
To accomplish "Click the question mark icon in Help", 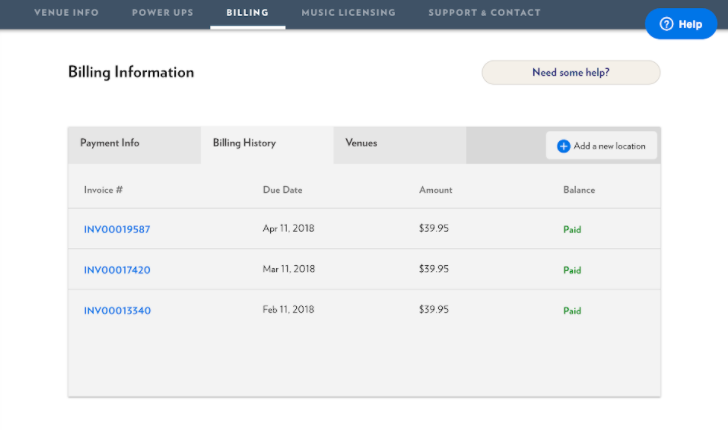I will [x=666, y=24].
